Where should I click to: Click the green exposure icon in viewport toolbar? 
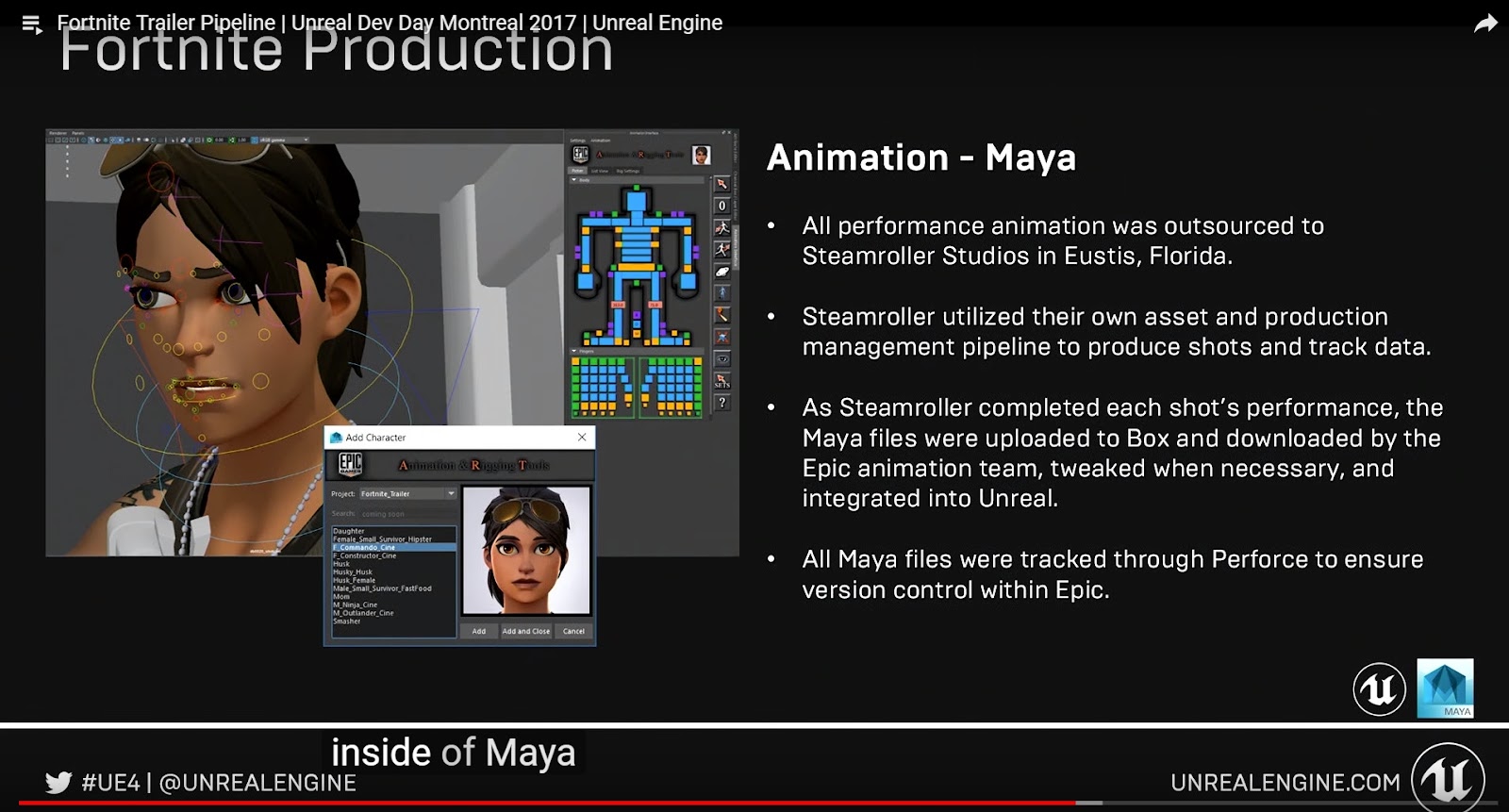(209, 140)
